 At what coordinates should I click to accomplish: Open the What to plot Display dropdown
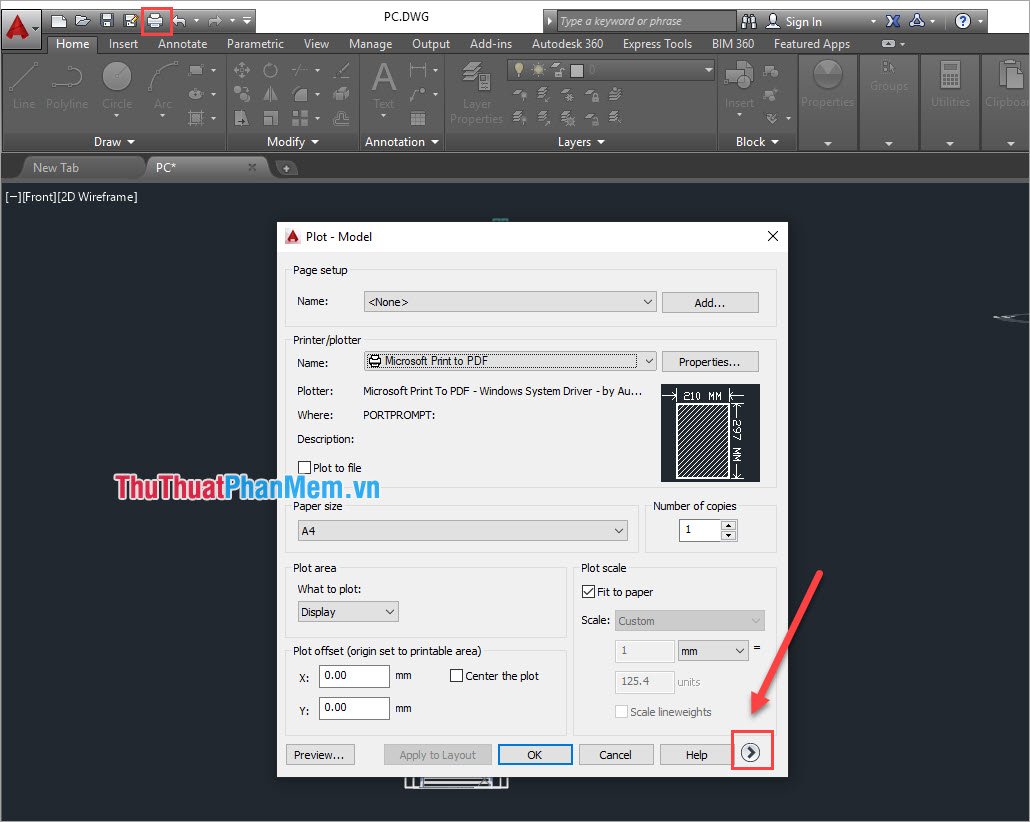(x=347, y=612)
